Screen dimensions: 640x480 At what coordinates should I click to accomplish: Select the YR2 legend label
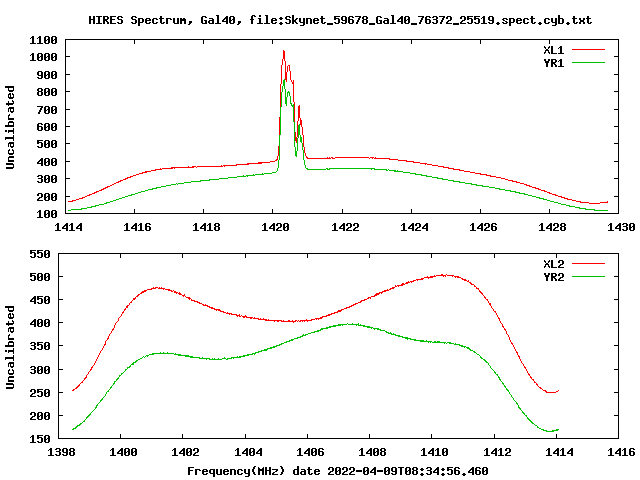pos(553,277)
